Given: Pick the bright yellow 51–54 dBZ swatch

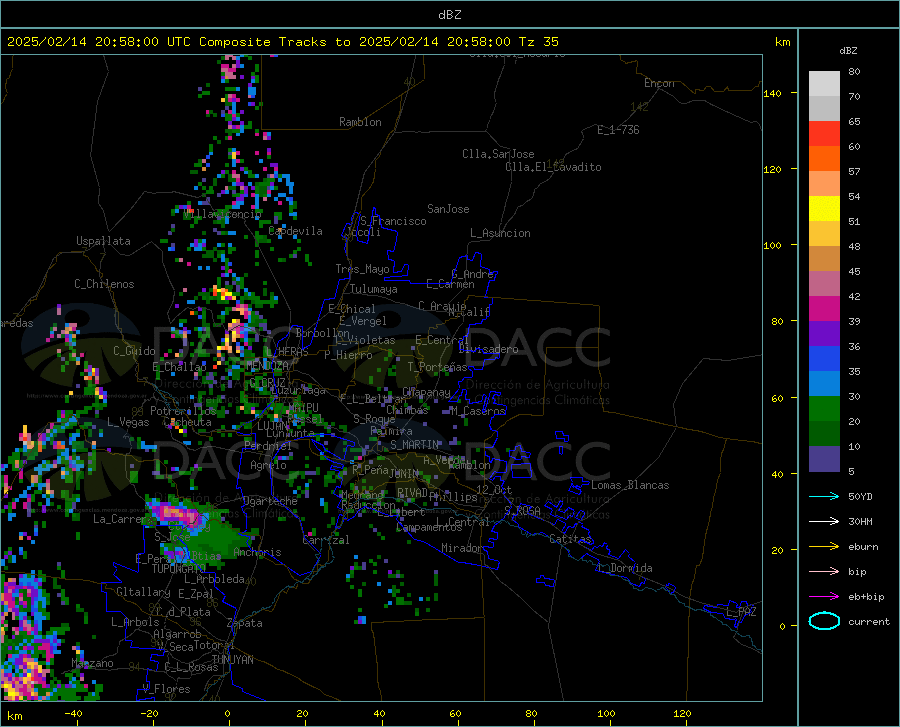Looking at the screenshot, I should pyautogui.click(x=824, y=209).
